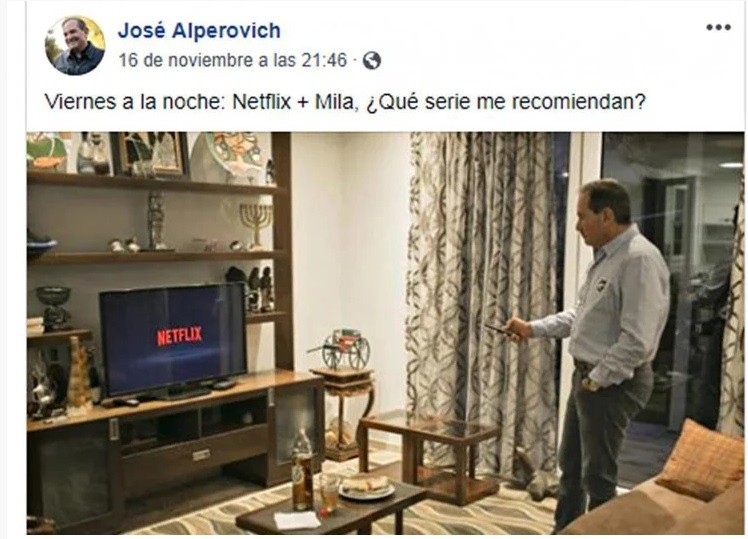Click the white napkin on the coffee table

point(297,520)
